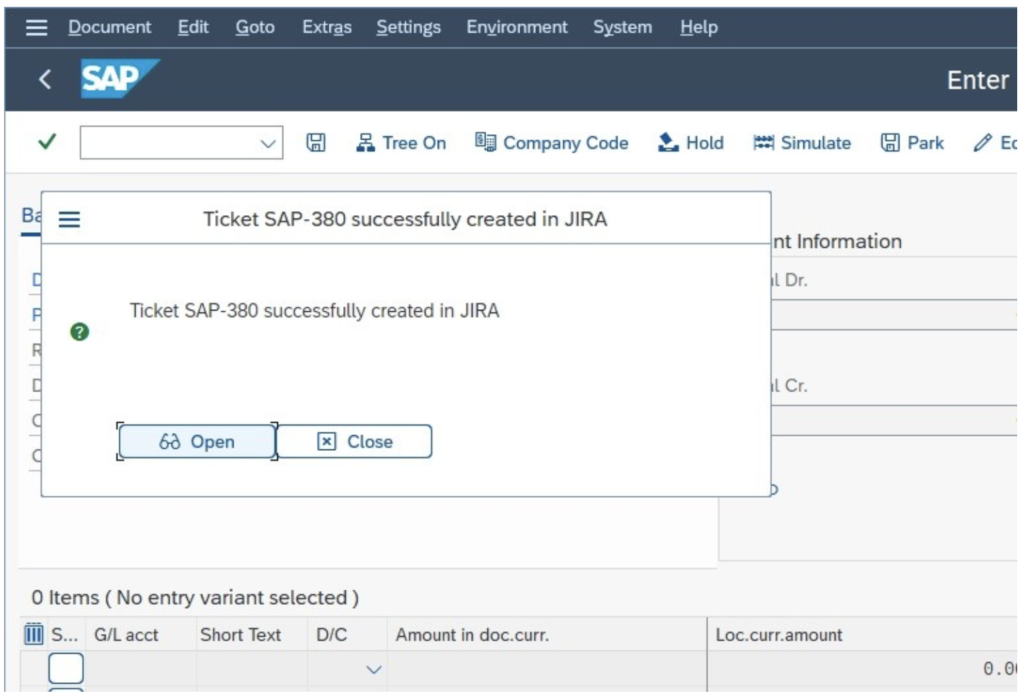Open the dialog's hamburger menu
This screenshot has width=1024, height=700.
tap(69, 219)
